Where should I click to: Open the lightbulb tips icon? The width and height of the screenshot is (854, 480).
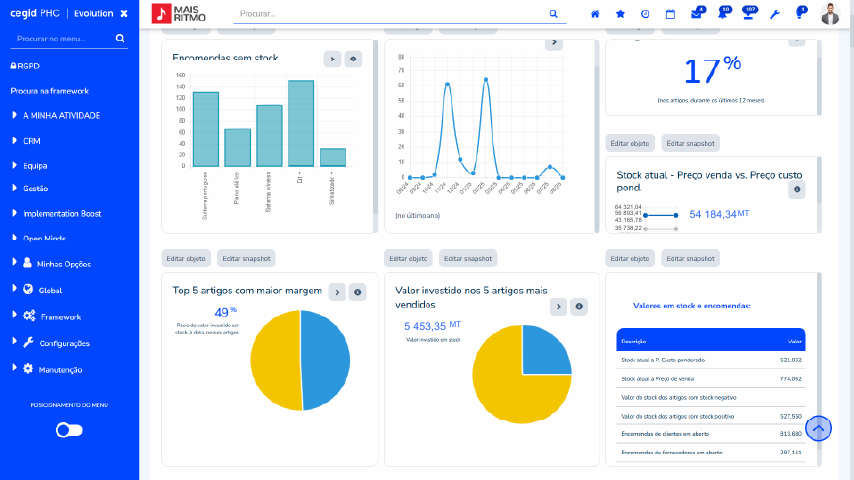pos(799,14)
